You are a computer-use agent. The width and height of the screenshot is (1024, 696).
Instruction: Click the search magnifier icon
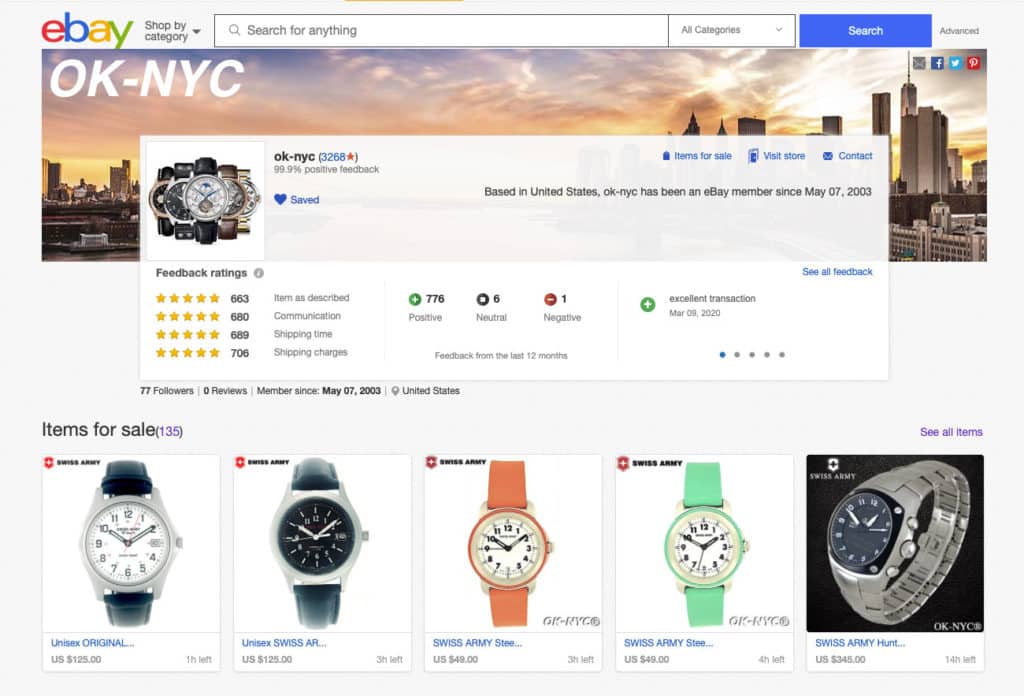[x=234, y=30]
